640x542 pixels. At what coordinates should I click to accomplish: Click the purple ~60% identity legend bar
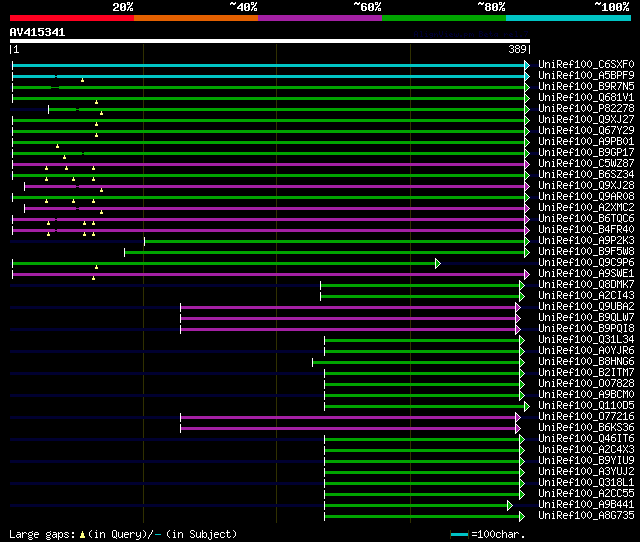pyautogui.click(x=320, y=18)
